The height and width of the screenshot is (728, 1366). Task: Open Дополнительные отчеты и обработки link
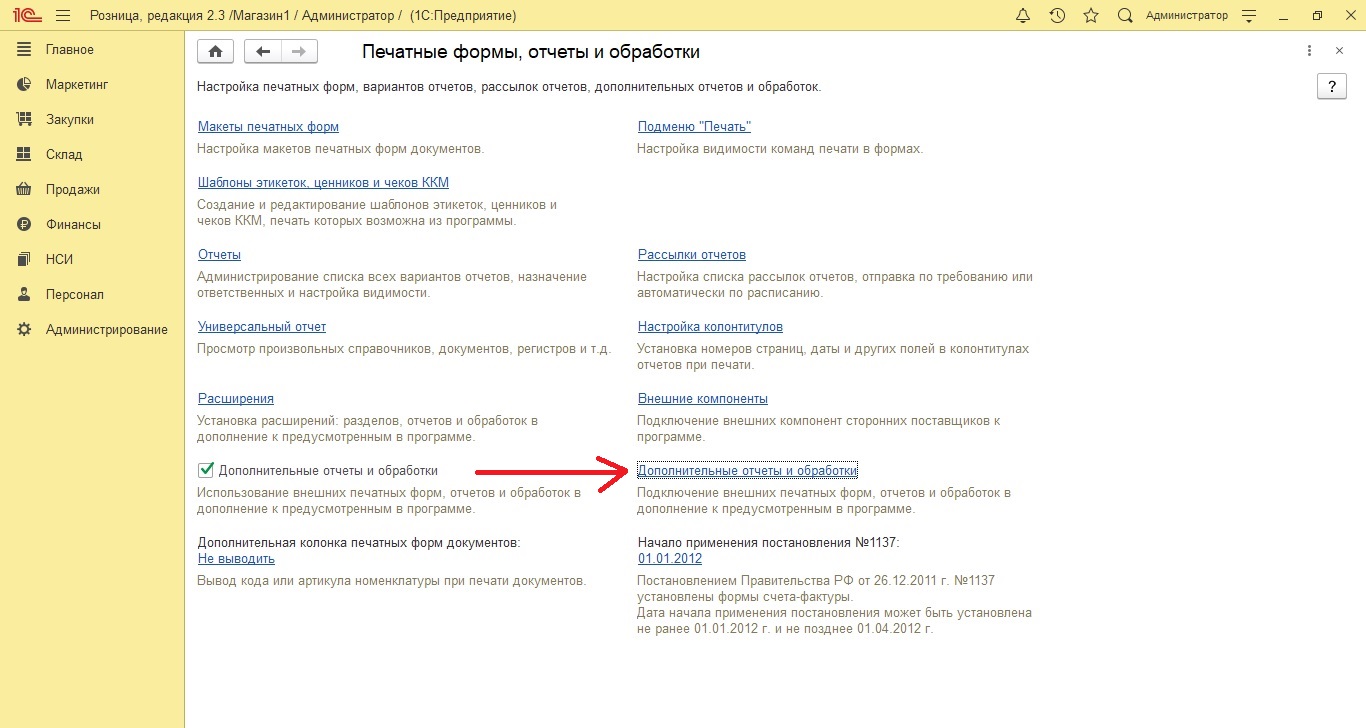tap(748, 471)
